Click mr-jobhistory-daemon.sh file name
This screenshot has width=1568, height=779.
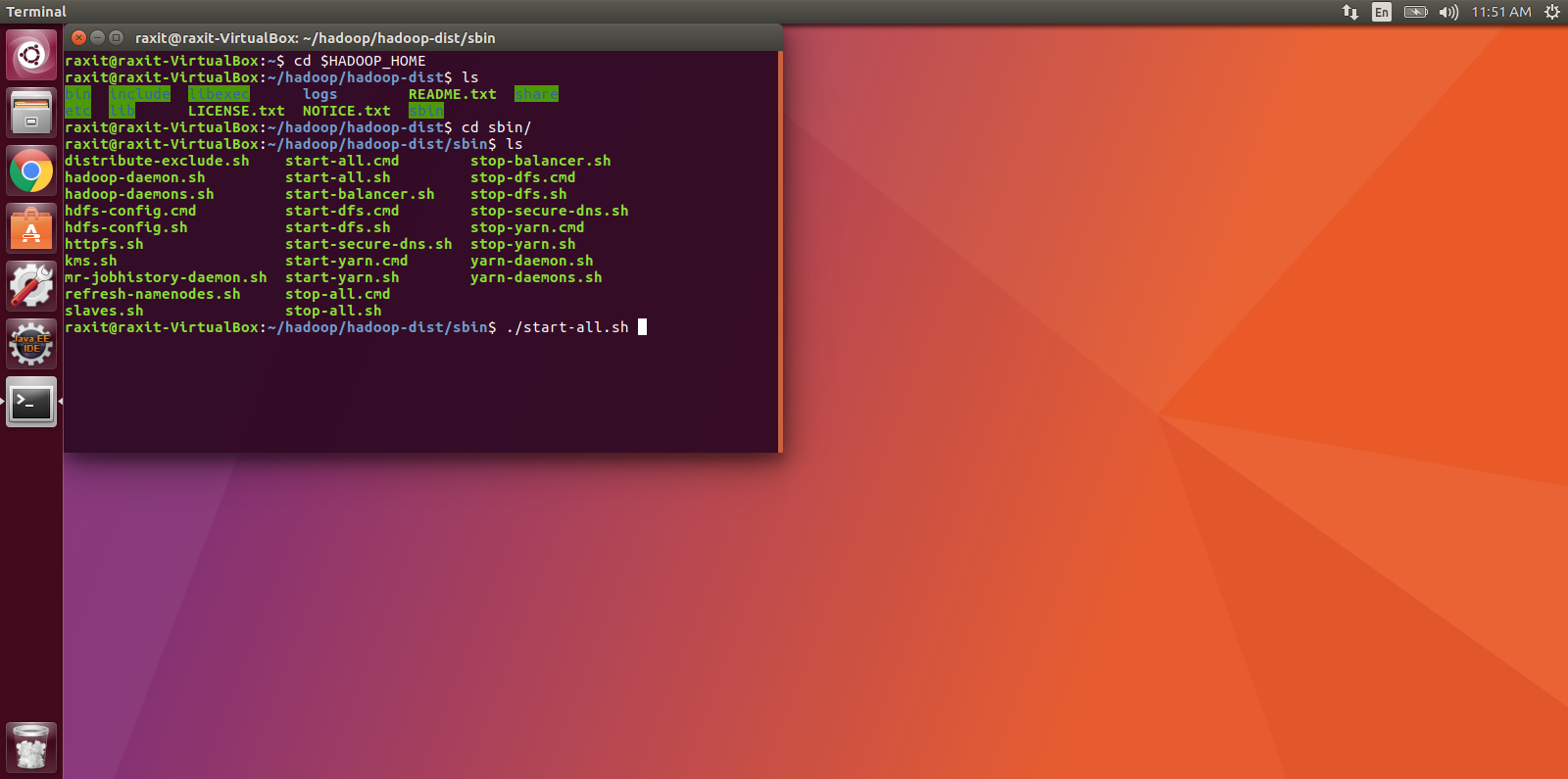click(x=166, y=277)
